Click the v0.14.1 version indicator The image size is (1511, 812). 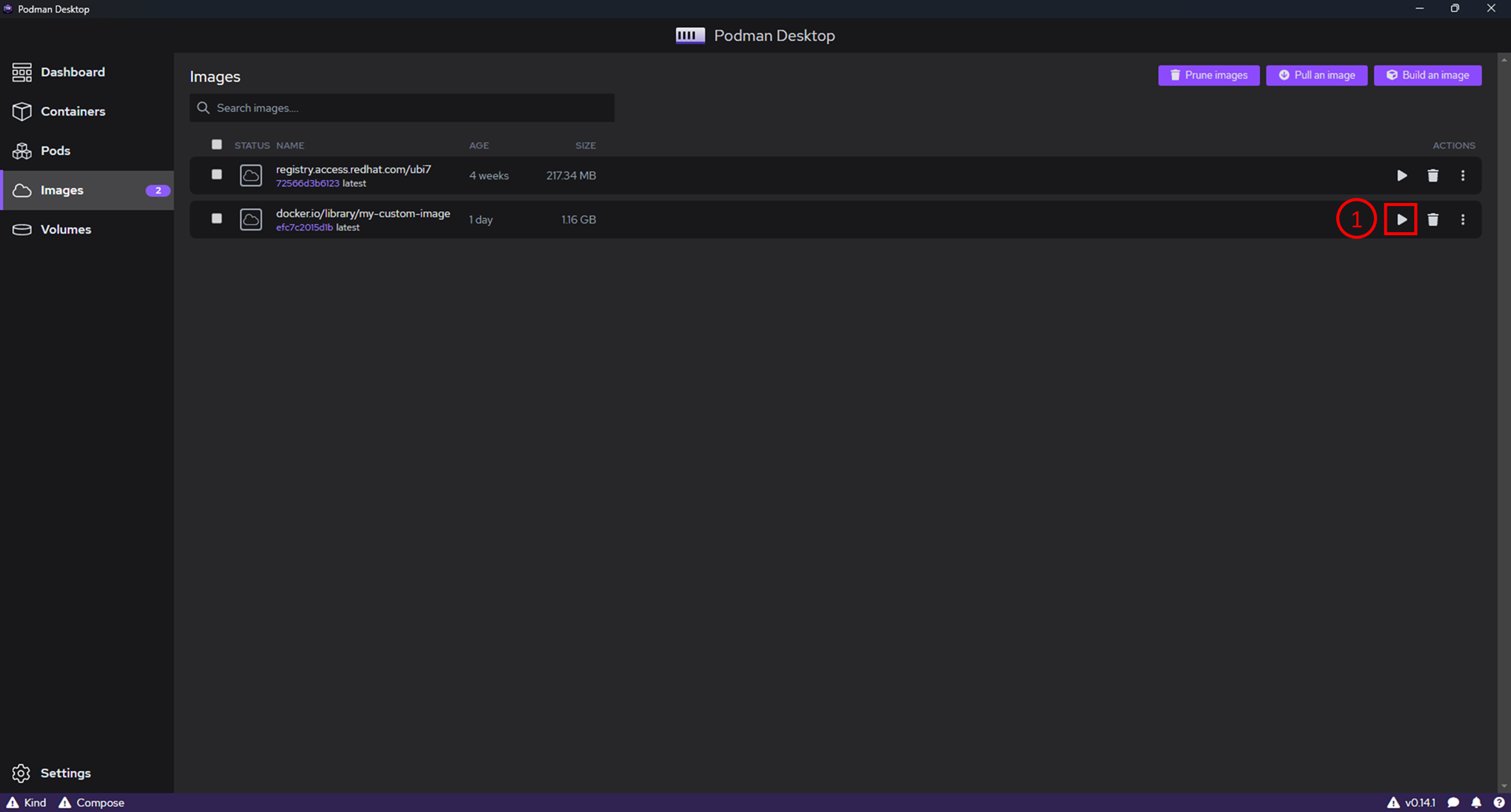pyautogui.click(x=1412, y=803)
